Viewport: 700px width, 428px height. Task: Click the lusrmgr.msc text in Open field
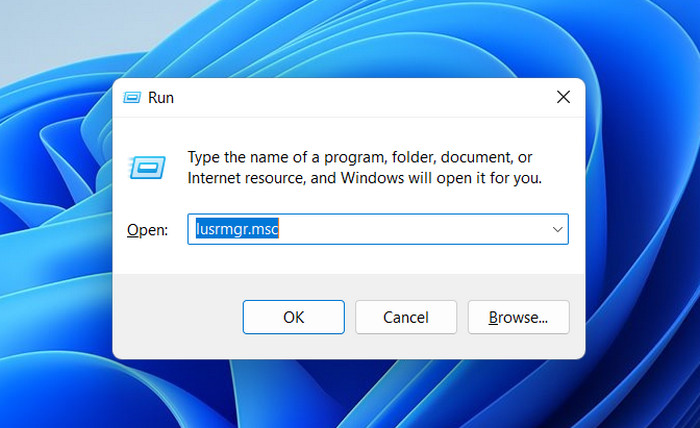click(x=237, y=229)
